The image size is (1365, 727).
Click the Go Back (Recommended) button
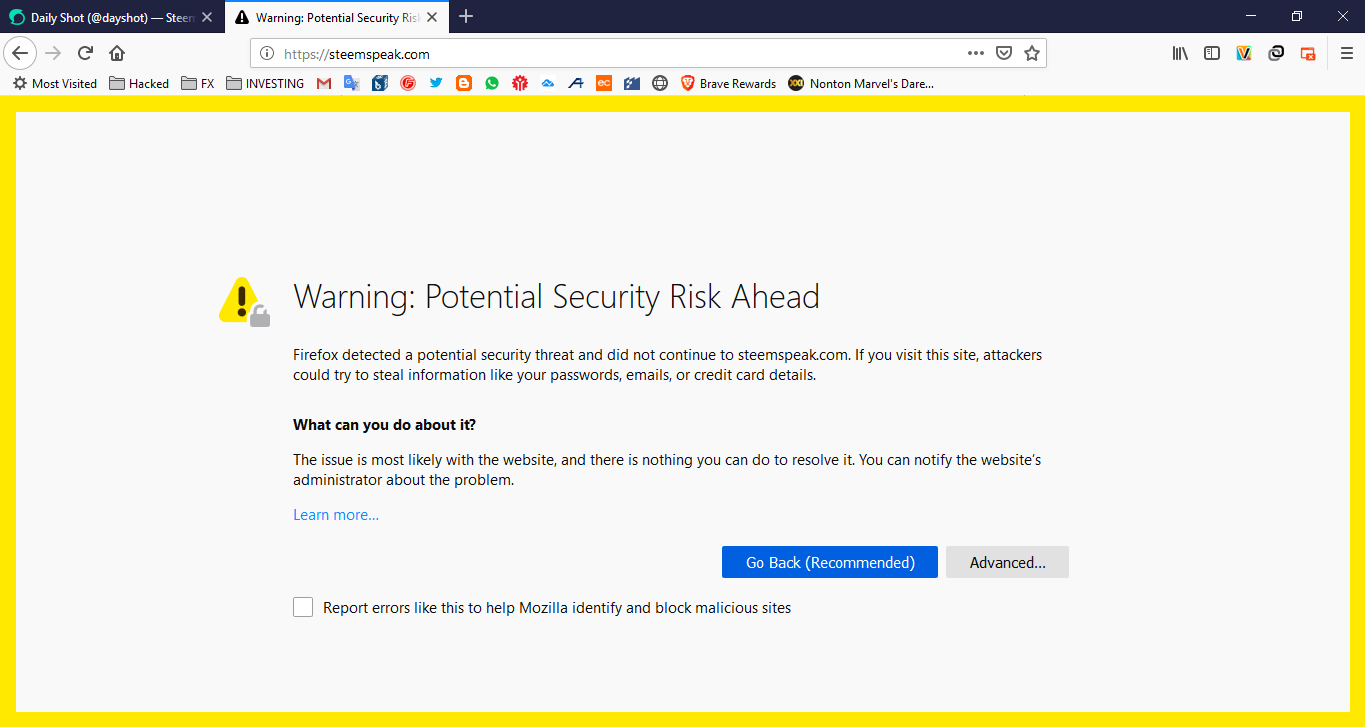coord(830,562)
